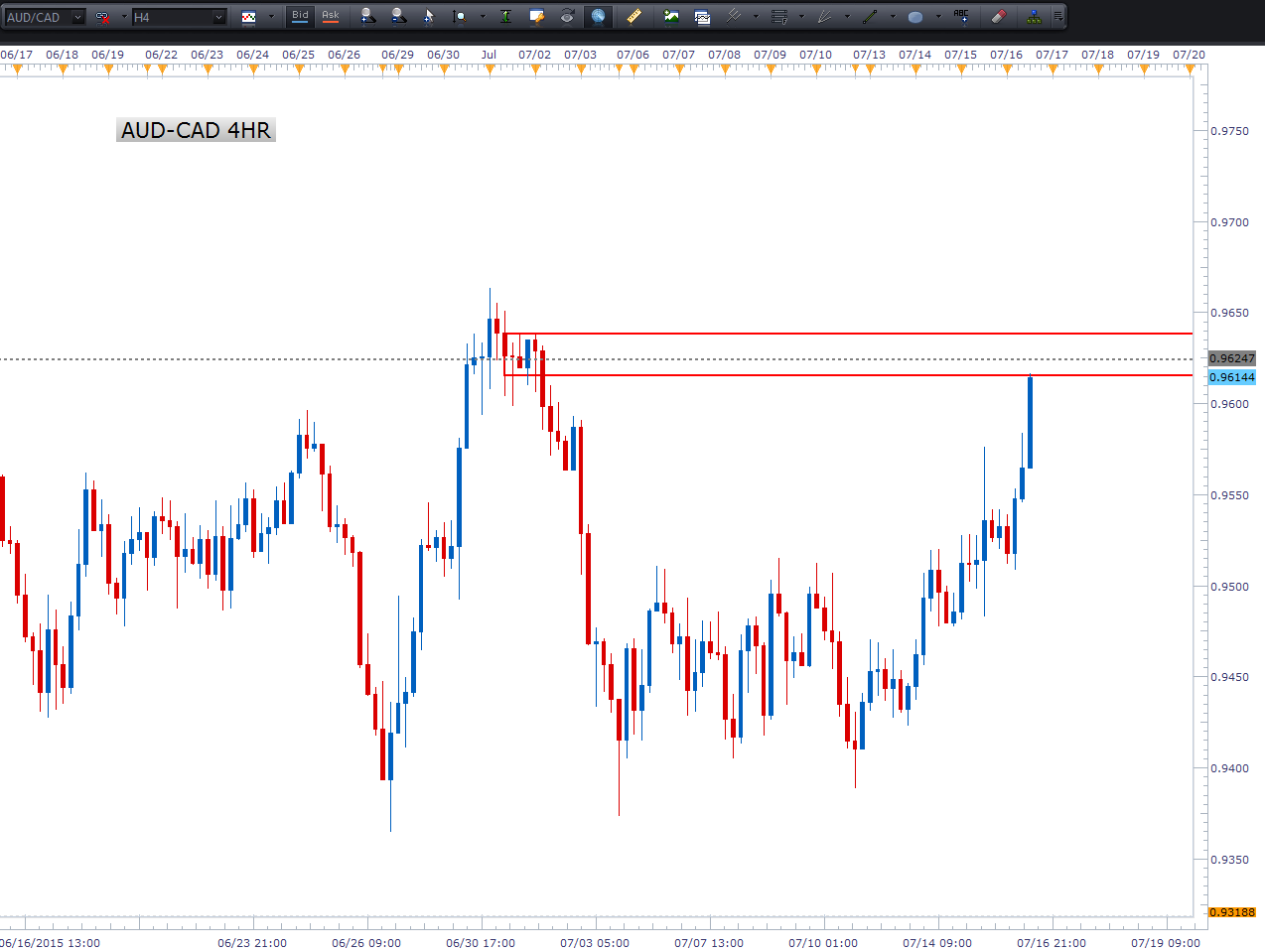
Task: Click the 0.96144 current price tag
Action: 1231,377
